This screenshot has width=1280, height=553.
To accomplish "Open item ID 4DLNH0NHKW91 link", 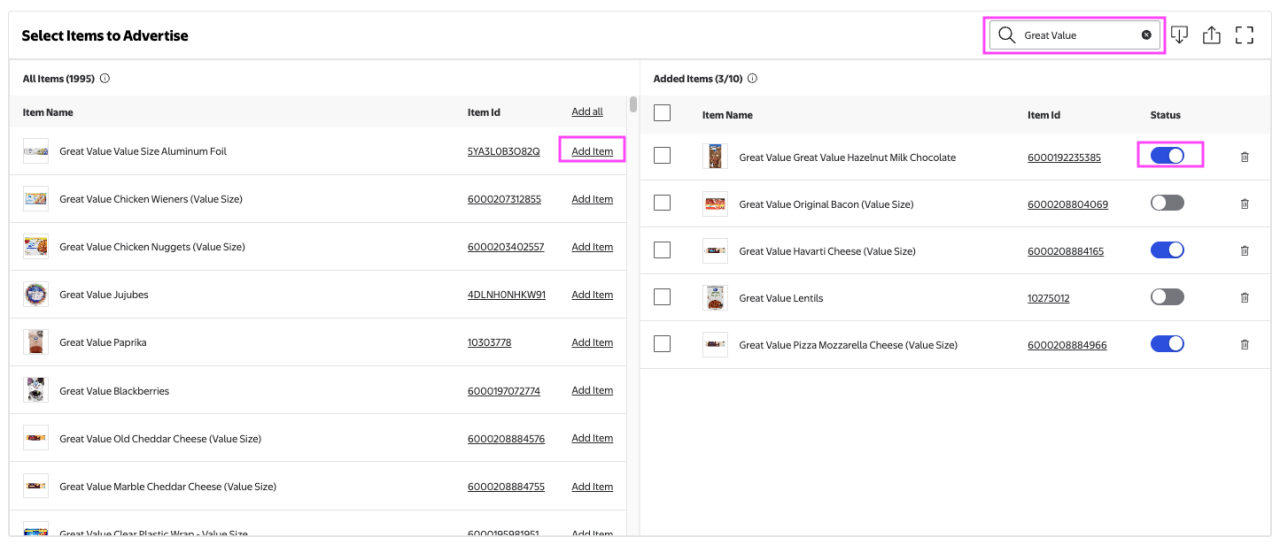I will tap(507, 295).
